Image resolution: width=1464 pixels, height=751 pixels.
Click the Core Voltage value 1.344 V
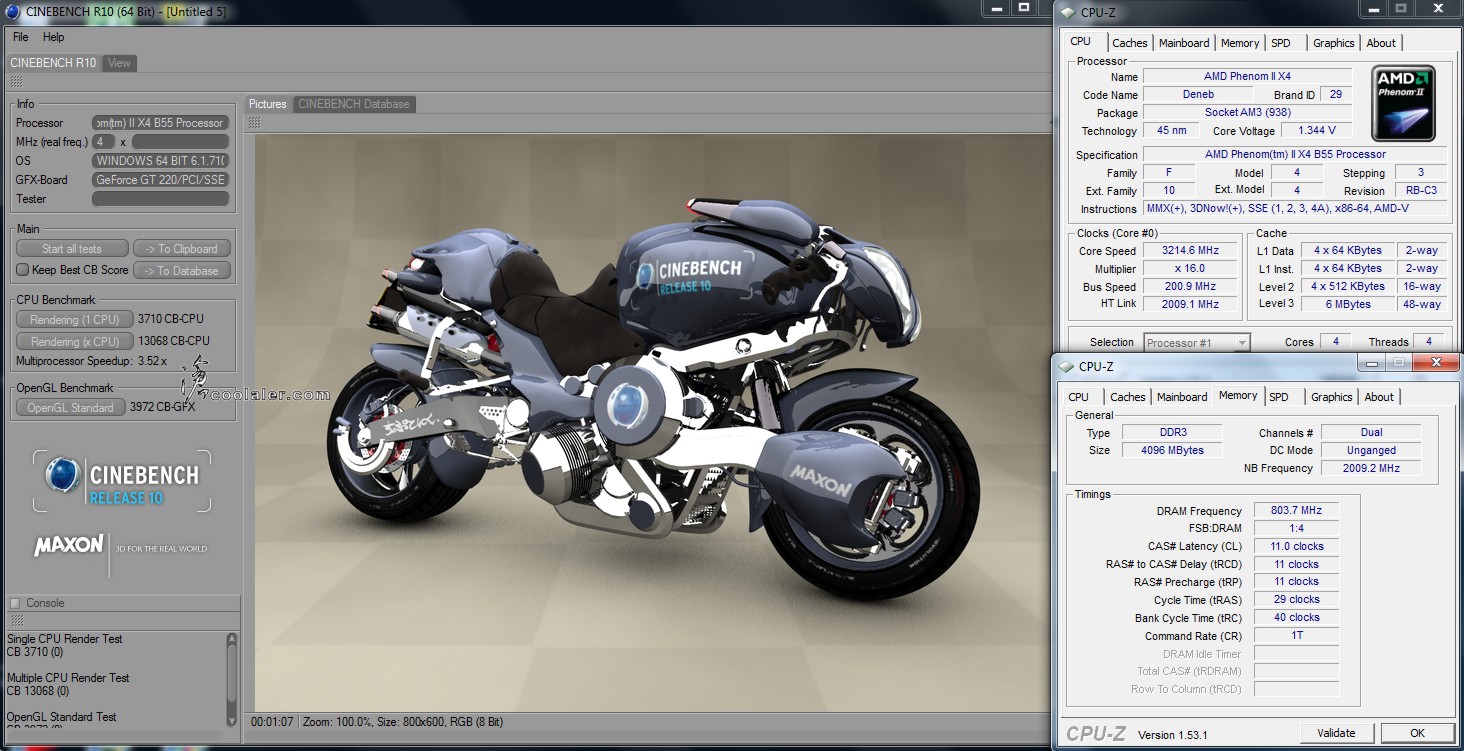1316,131
